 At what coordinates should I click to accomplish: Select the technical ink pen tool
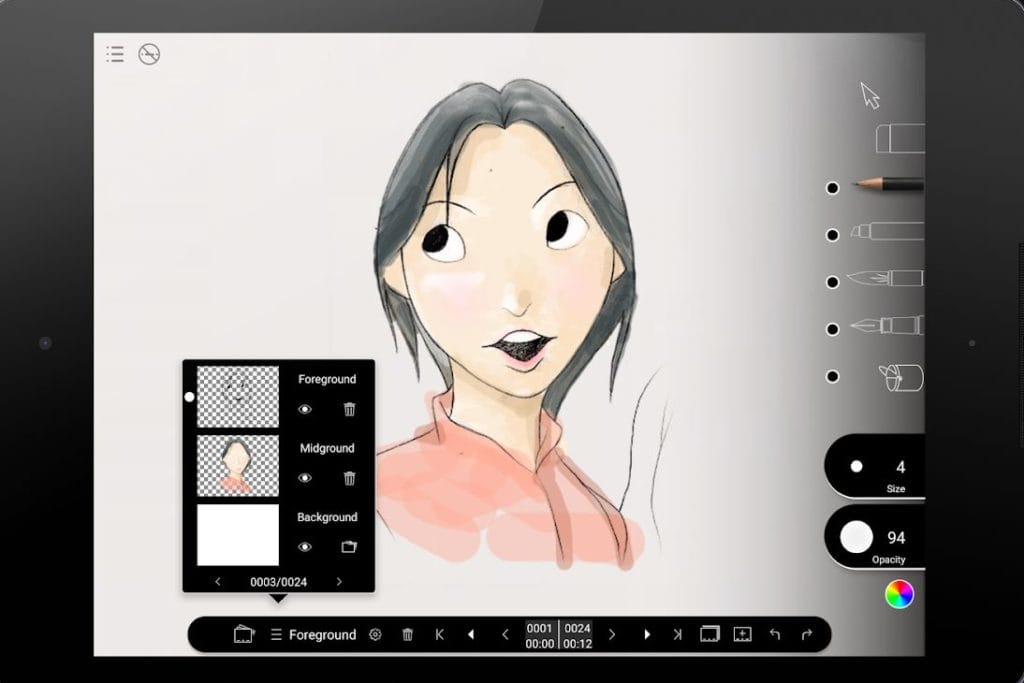[x=887, y=325]
